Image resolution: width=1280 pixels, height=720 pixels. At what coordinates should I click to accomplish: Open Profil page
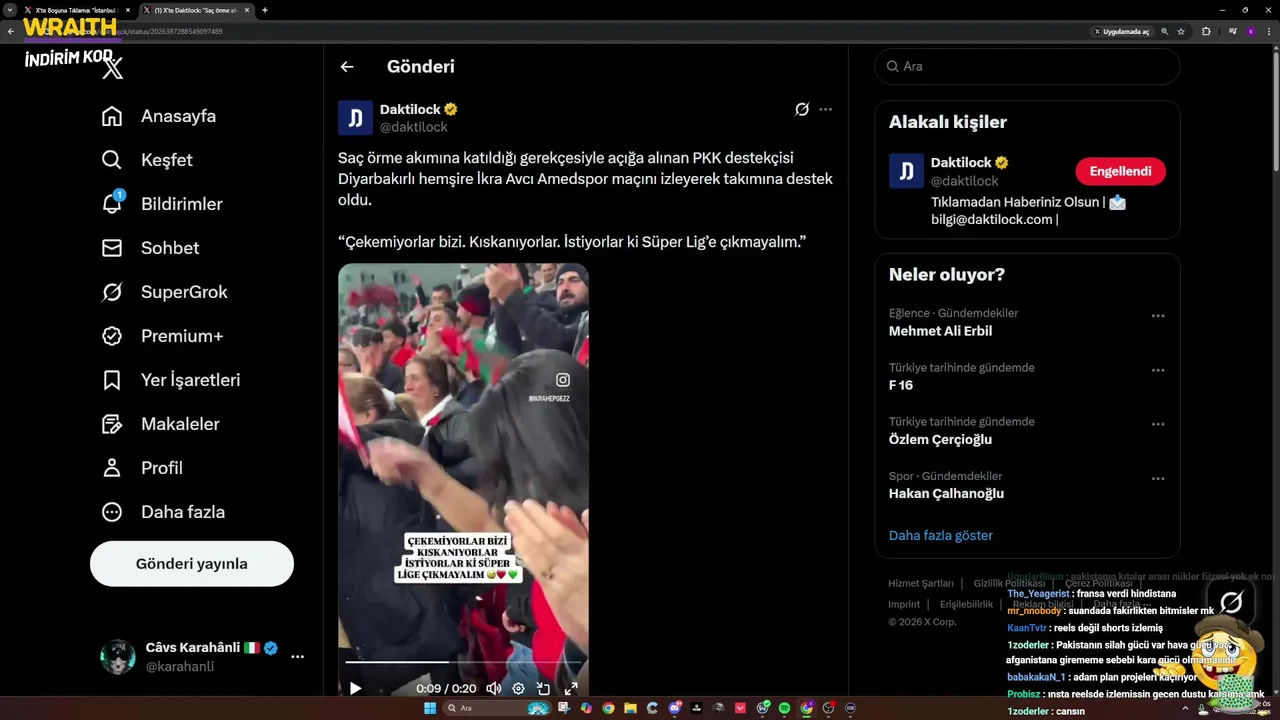(142, 468)
